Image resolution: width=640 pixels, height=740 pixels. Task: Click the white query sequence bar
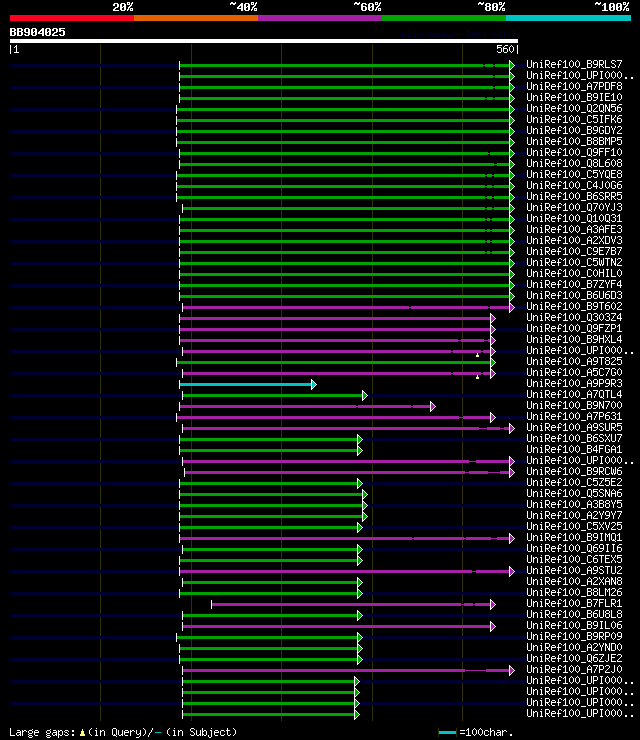pyautogui.click(x=264, y=41)
